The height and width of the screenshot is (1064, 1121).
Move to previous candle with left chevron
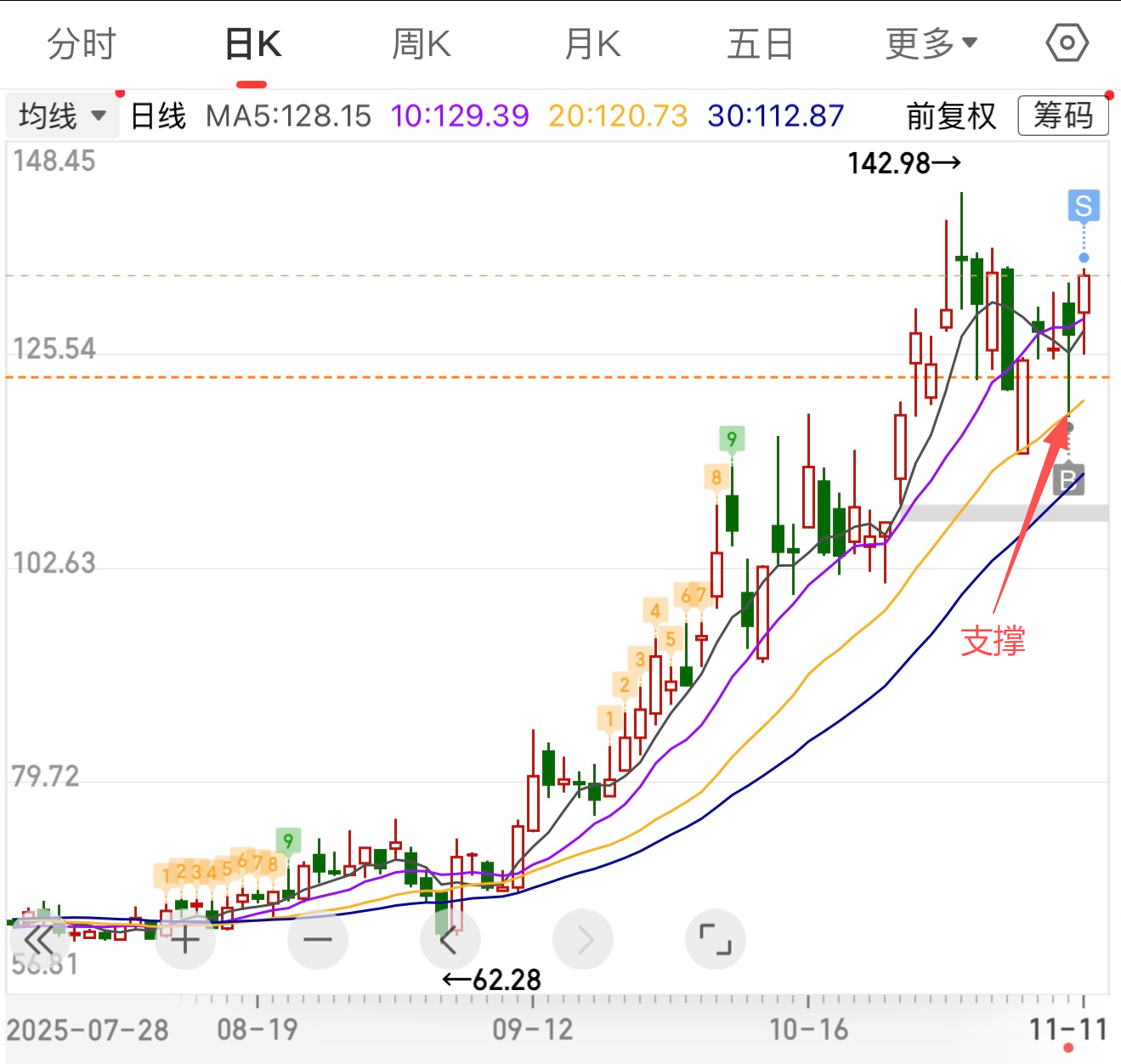point(450,940)
